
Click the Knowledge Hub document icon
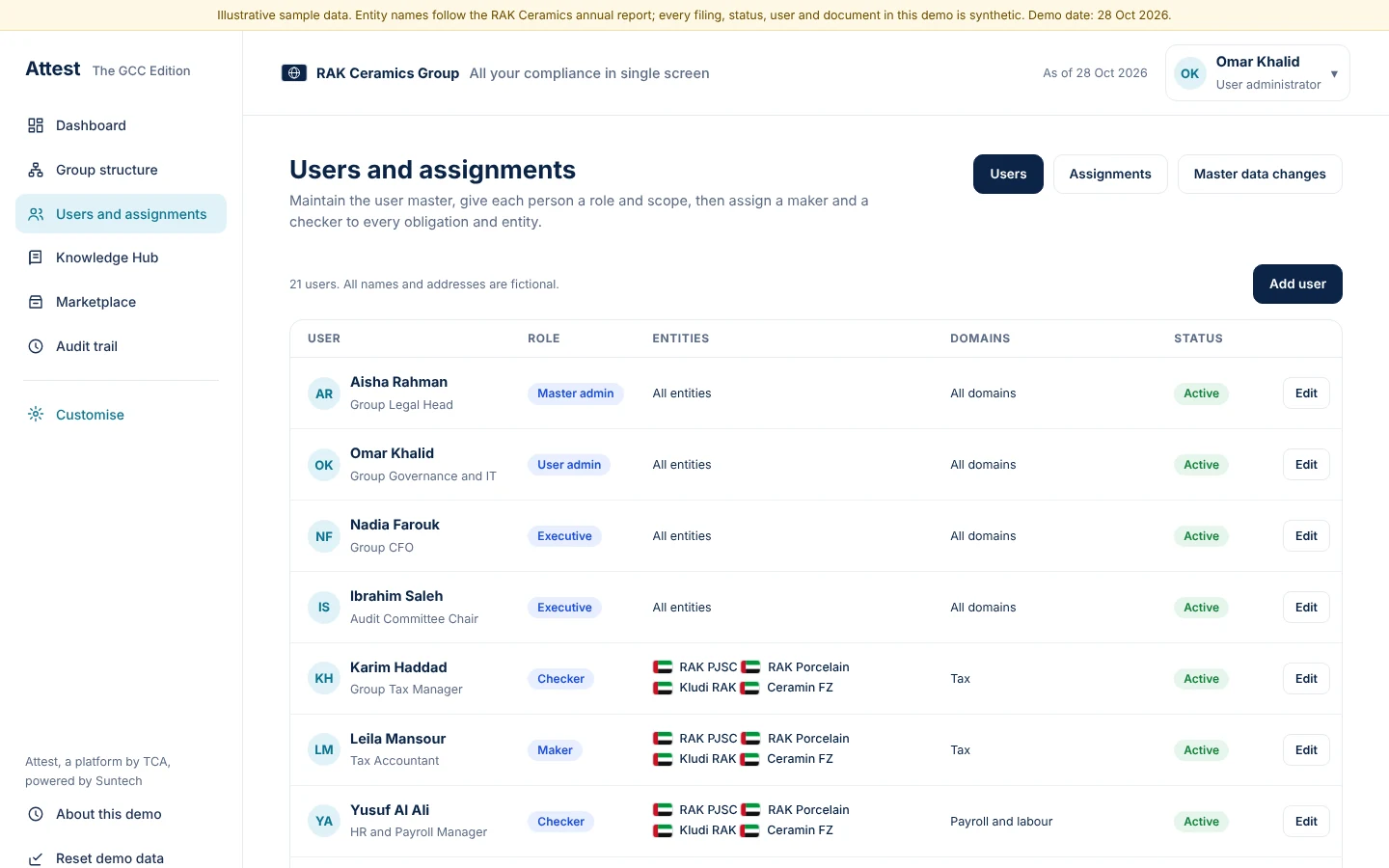tap(36, 258)
